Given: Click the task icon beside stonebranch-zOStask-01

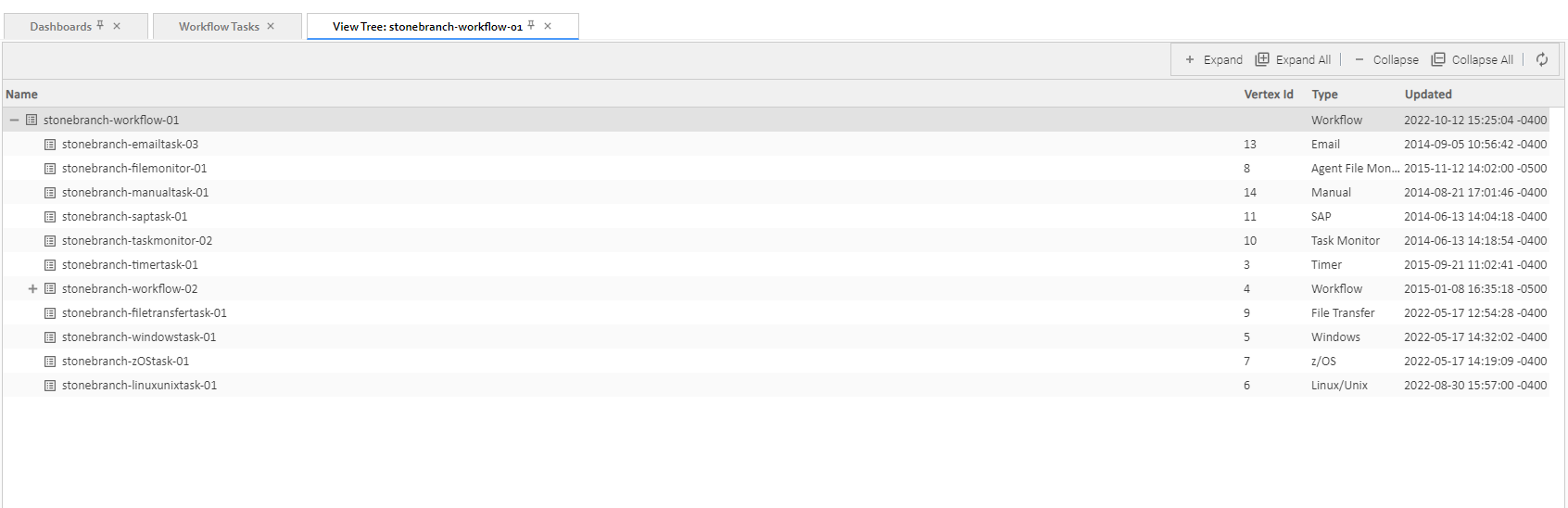Looking at the screenshot, I should click(50, 362).
